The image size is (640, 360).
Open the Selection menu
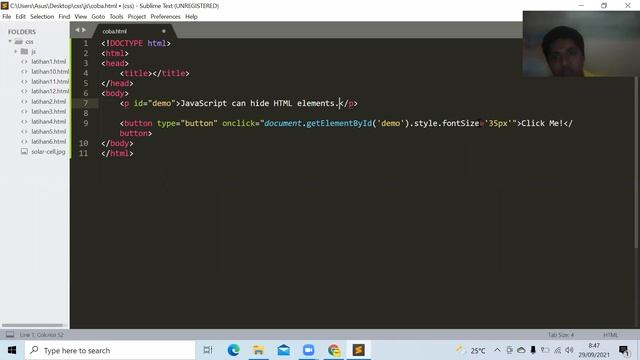point(42,17)
